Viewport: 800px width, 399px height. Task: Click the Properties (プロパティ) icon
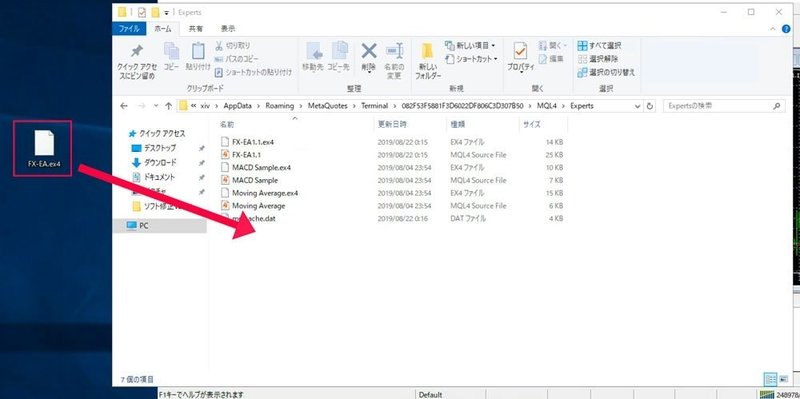coord(520,52)
